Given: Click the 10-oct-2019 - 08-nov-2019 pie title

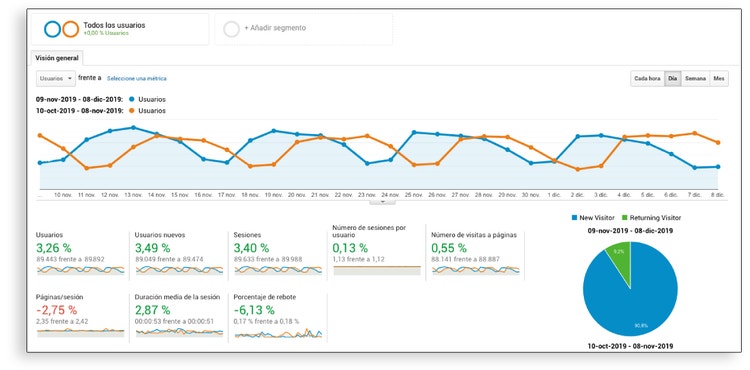Looking at the screenshot, I should (630, 346).
